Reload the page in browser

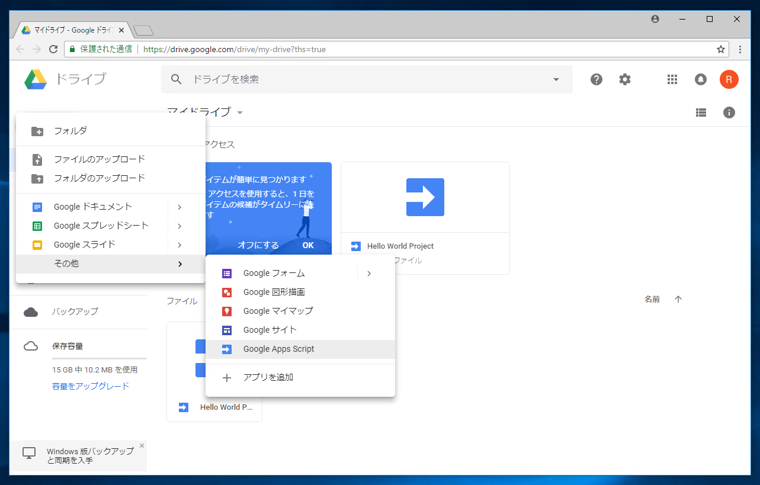53,49
